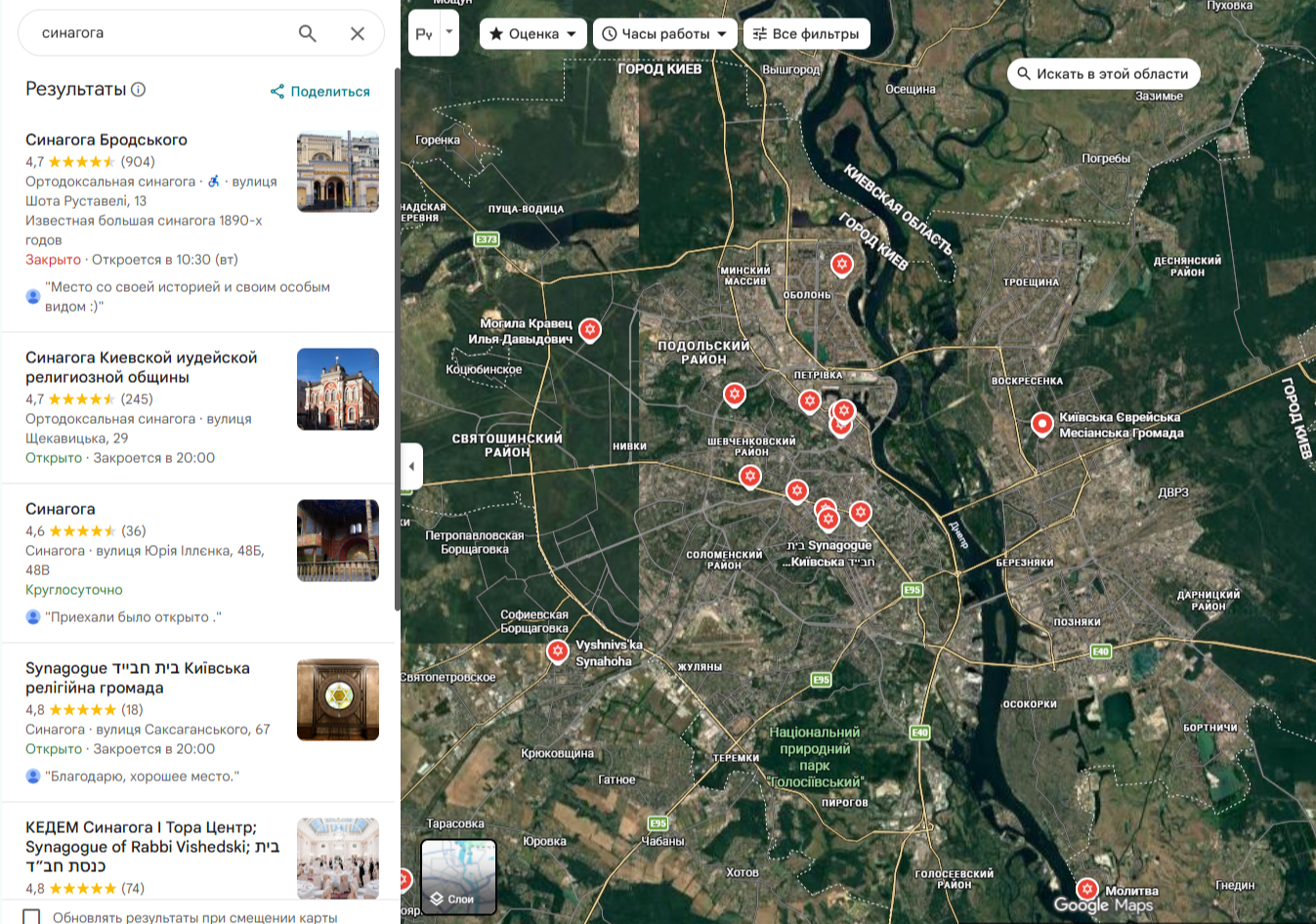Click the Поделиться share link

pos(320,91)
